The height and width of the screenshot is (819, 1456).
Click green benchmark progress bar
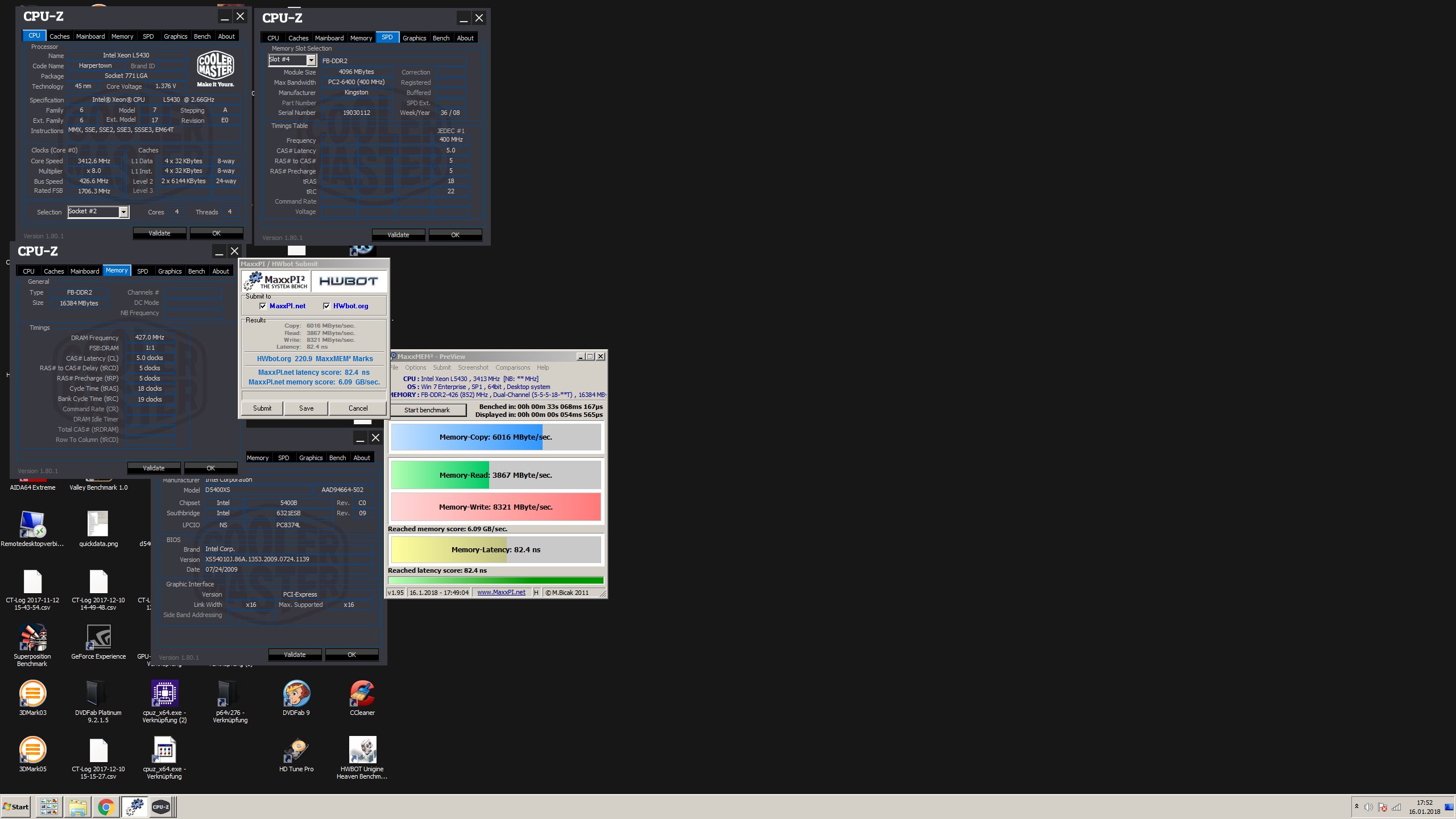[x=495, y=581]
